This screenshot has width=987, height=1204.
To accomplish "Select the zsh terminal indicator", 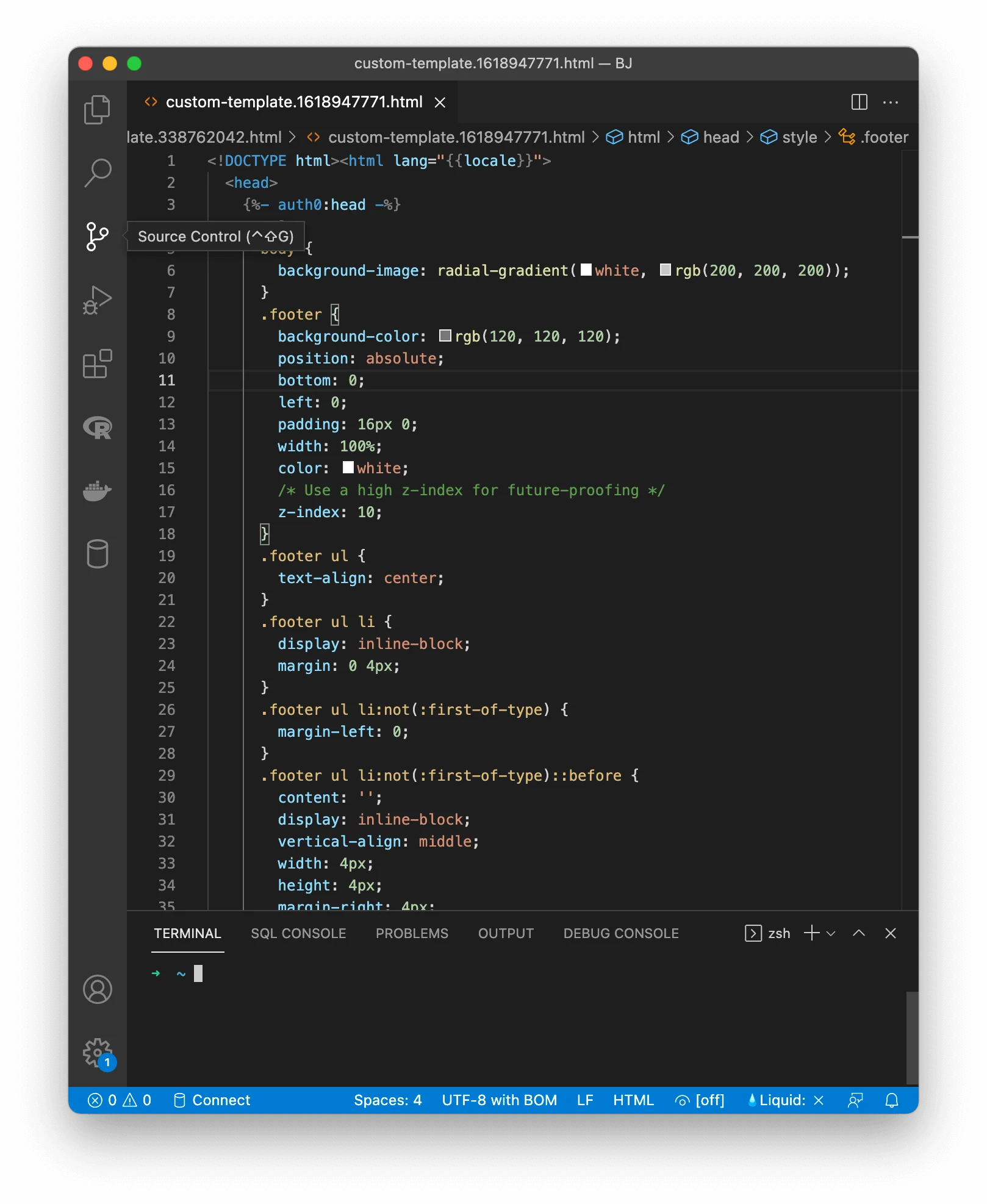I will point(767,933).
